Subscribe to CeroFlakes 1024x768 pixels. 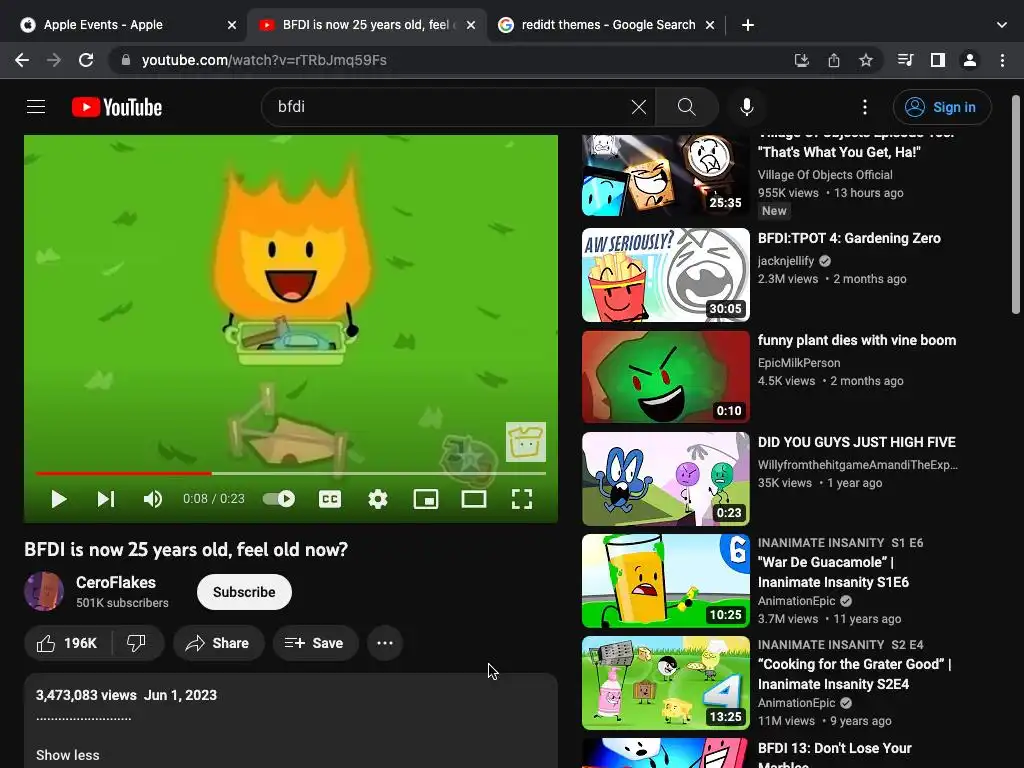244,592
